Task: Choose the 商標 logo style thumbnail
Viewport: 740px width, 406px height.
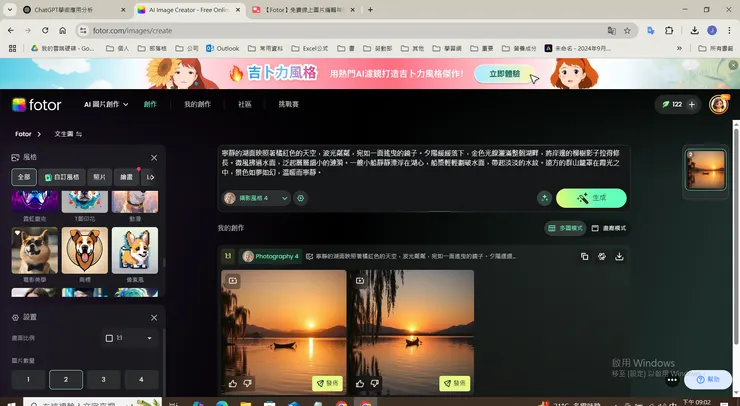Action: tap(85, 250)
